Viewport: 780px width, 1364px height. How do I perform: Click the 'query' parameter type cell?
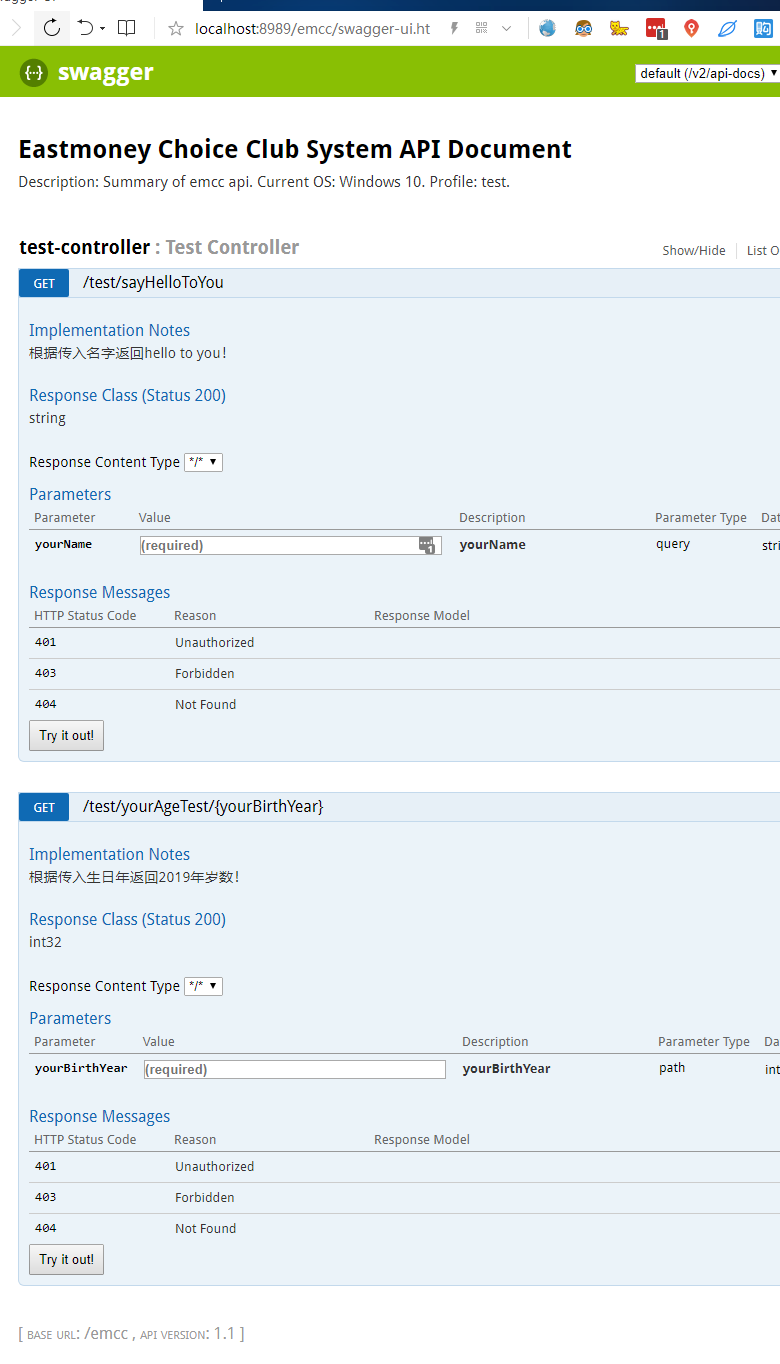673,544
